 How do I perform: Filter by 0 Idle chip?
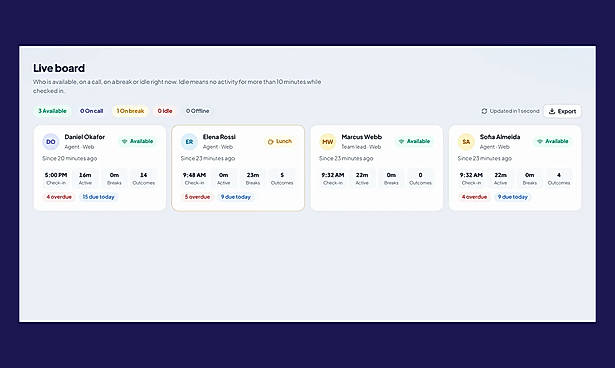165,111
